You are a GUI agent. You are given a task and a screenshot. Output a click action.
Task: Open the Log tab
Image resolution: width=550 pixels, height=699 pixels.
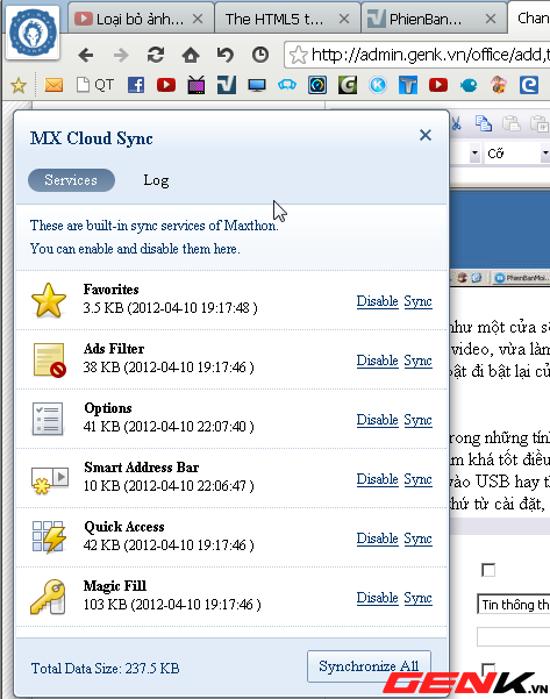pos(156,180)
